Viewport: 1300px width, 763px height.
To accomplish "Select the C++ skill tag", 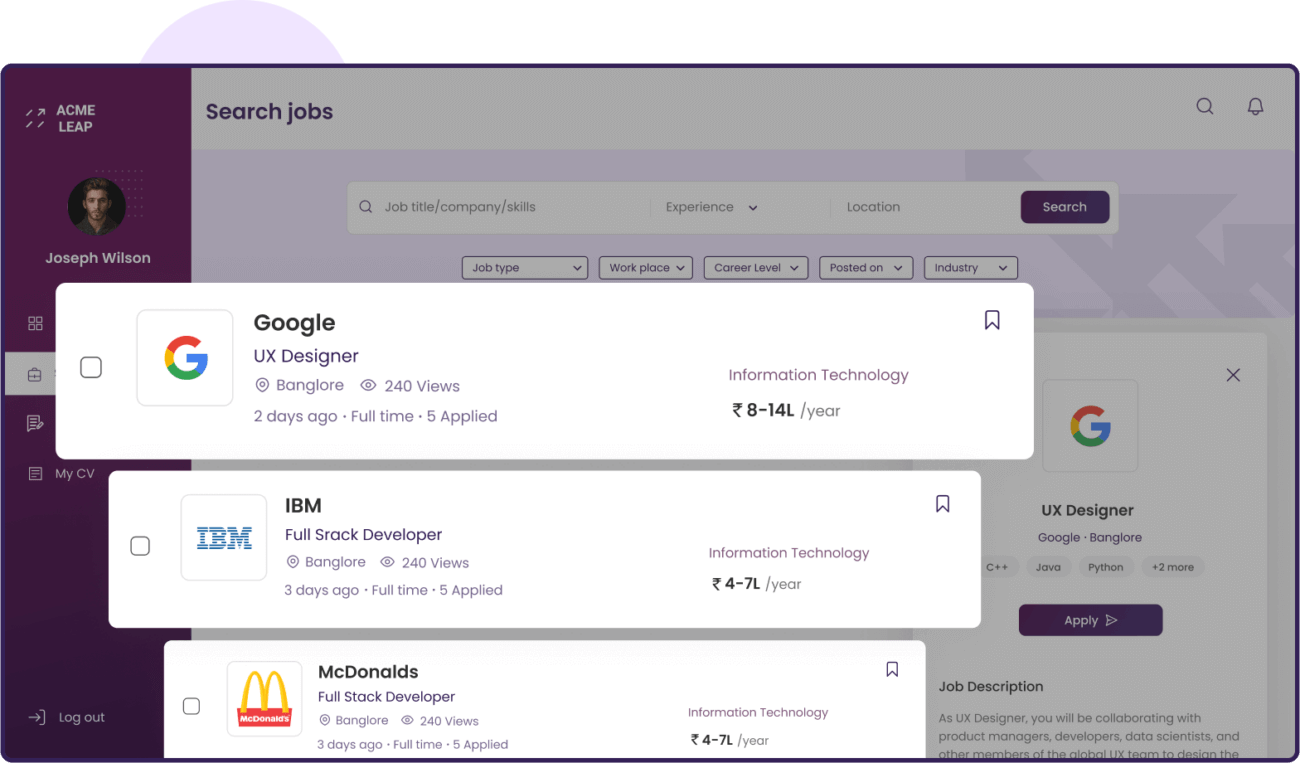I will click(997, 567).
